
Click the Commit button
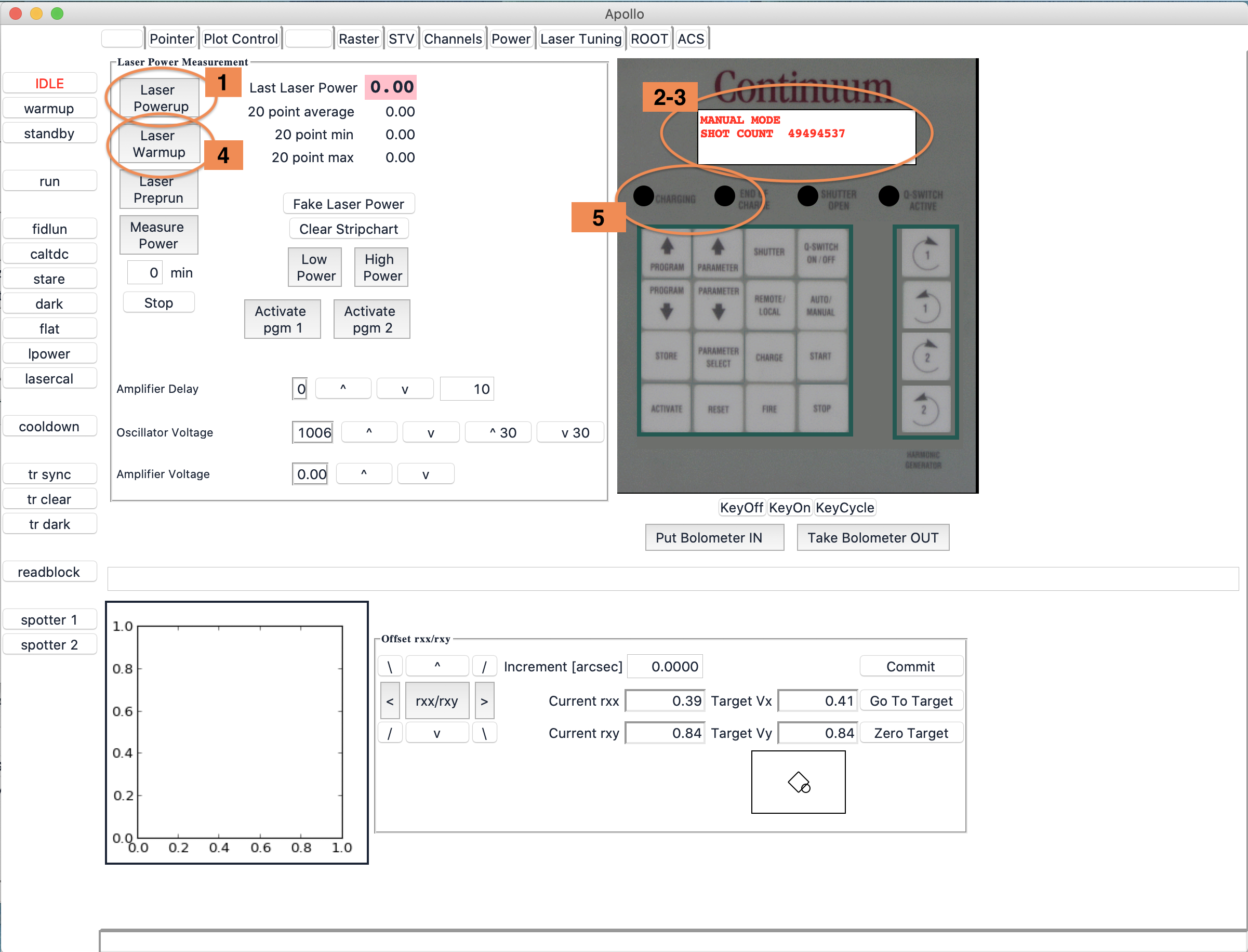[911, 666]
